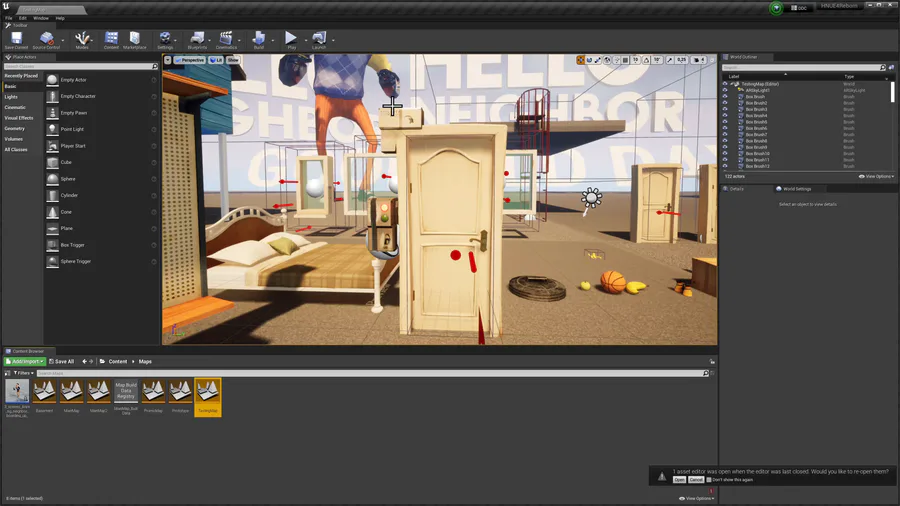Viewport: 900px width, 506px height.
Task: Click Open in the re-open assets notification
Action: 680,480
